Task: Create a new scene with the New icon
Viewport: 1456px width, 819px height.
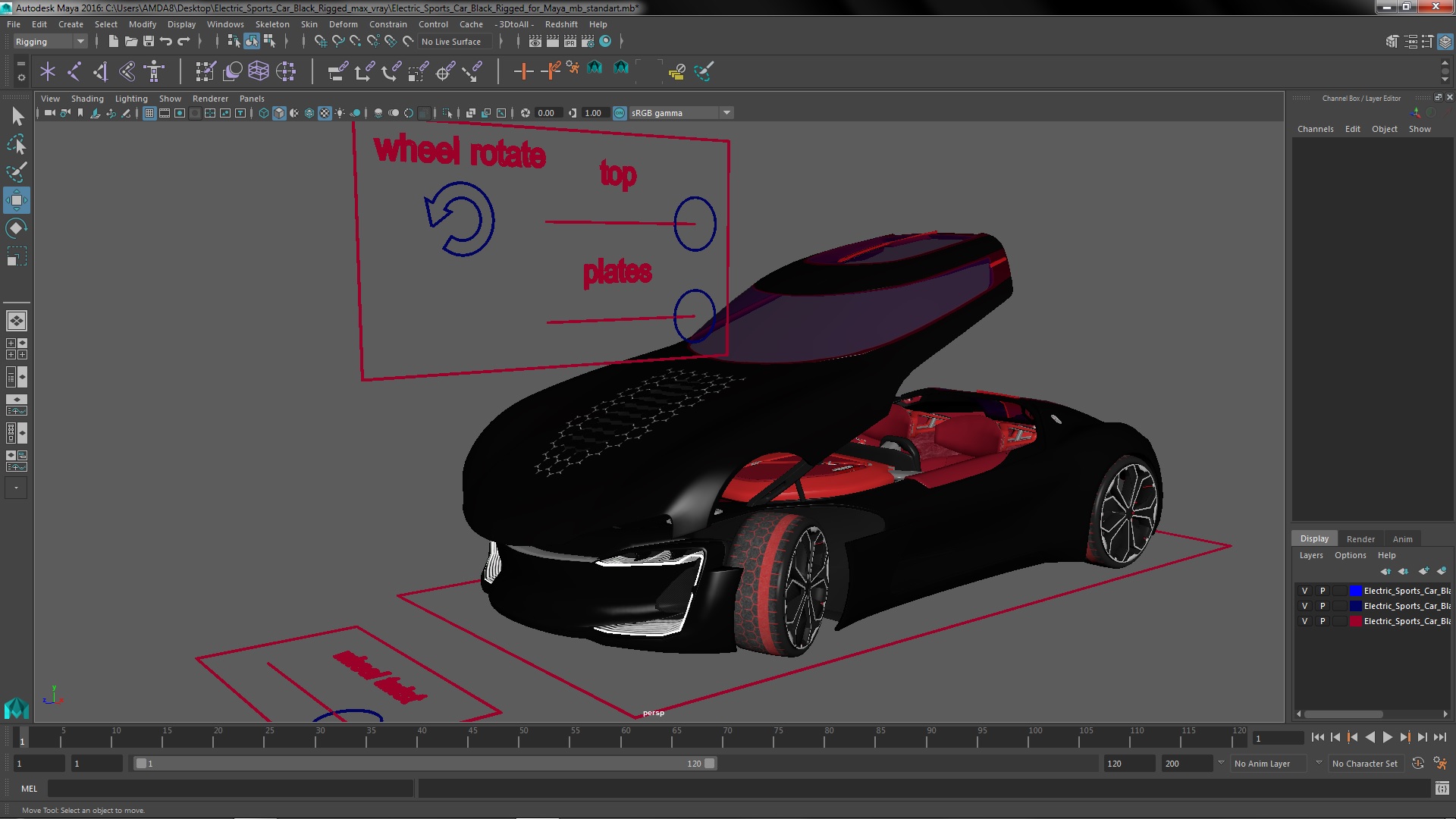Action: [x=113, y=41]
